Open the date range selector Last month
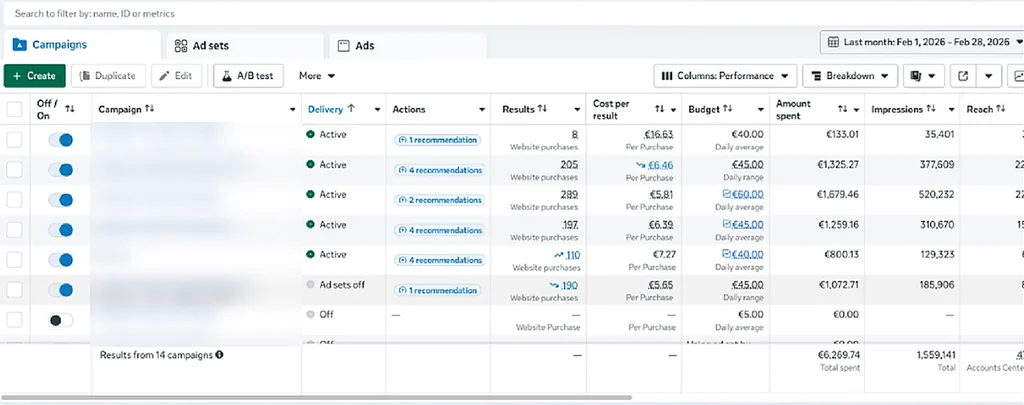The image size is (1024, 405). pyautogui.click(x=921, y=42)
